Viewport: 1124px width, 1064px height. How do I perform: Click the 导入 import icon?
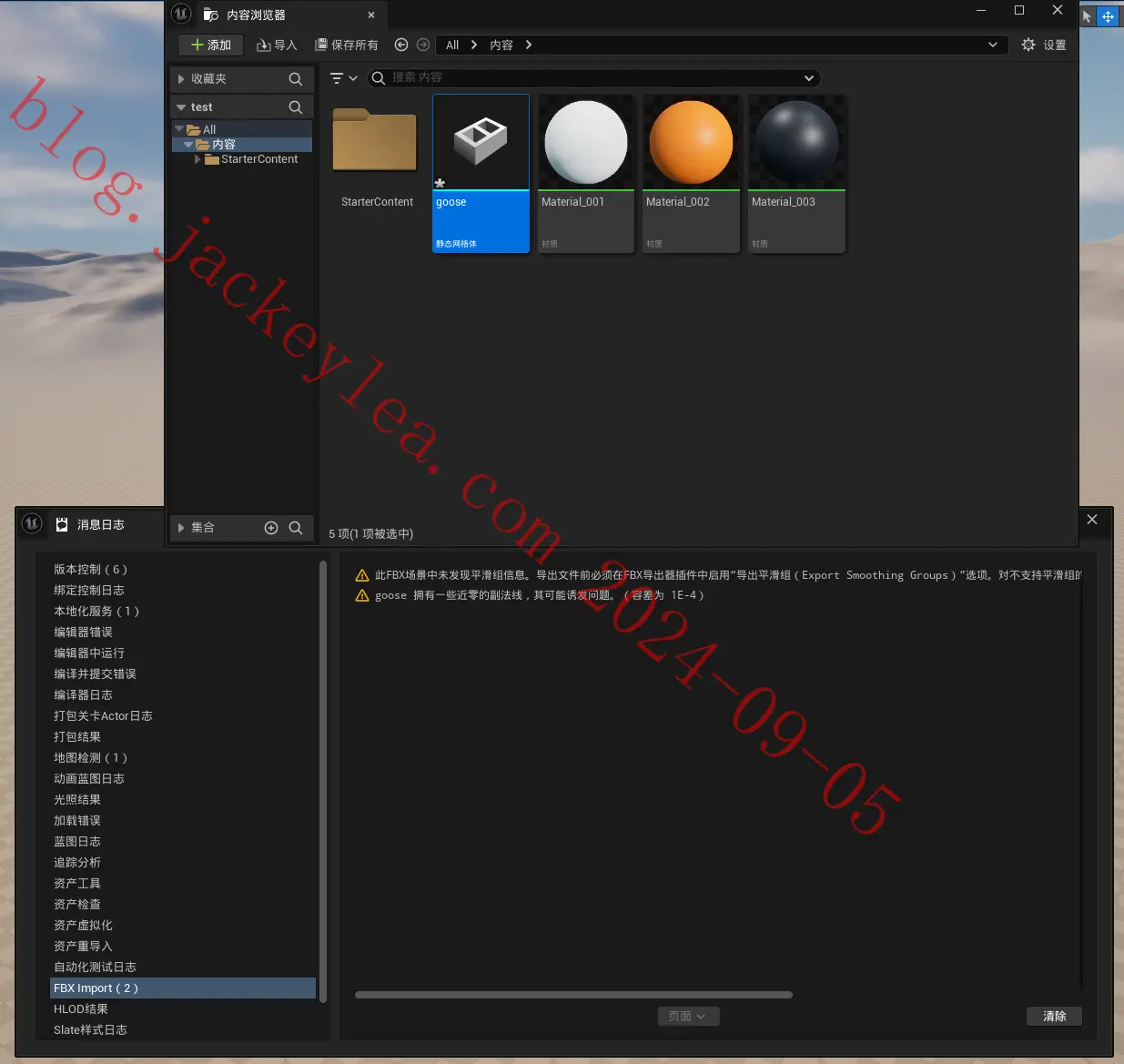tap(264, 45)
